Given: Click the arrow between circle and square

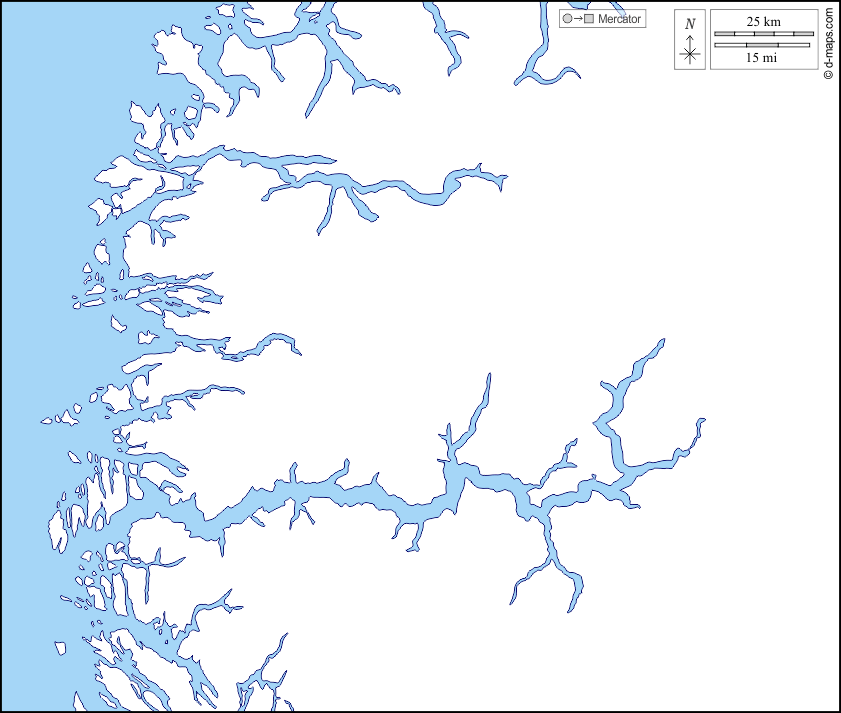Looking at the screenshot, I should 578,19.
